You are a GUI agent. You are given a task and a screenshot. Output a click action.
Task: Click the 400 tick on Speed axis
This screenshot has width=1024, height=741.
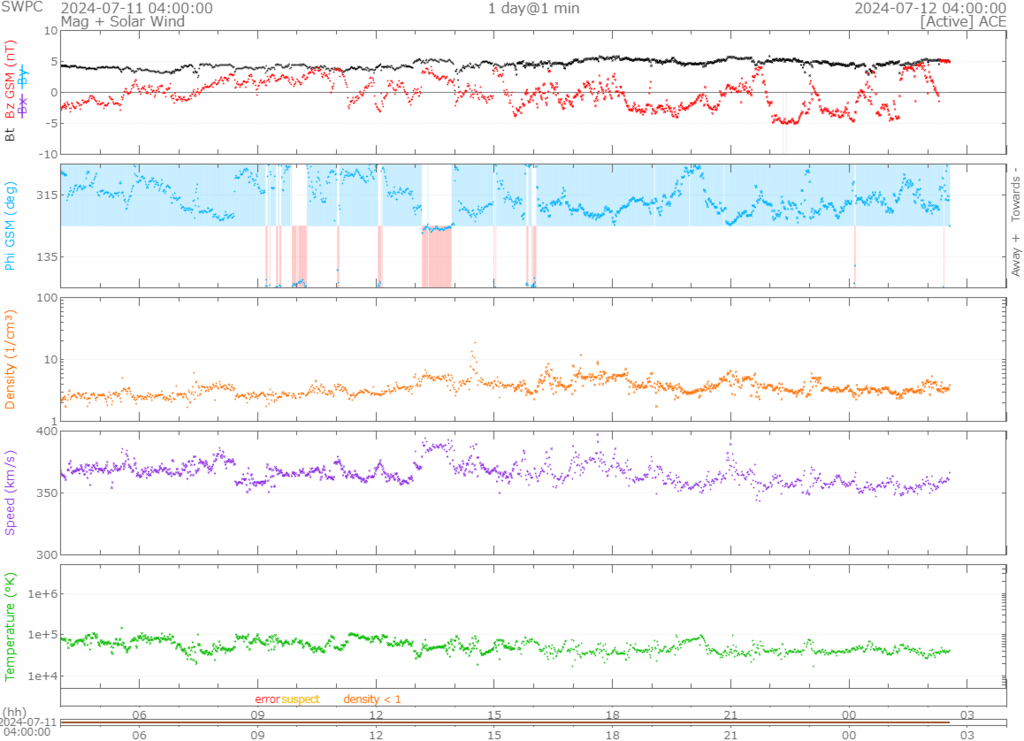(48, 431)
